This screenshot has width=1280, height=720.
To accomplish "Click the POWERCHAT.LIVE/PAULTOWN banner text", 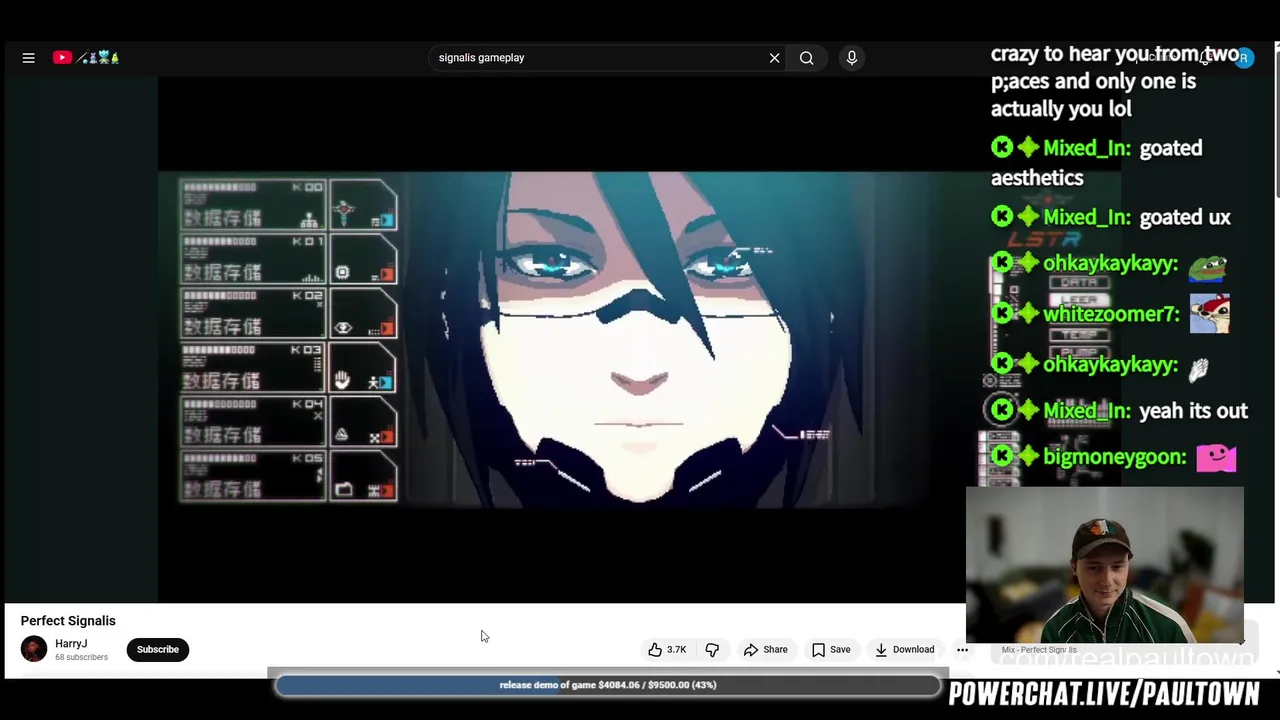I will [x=1104, y=694].
